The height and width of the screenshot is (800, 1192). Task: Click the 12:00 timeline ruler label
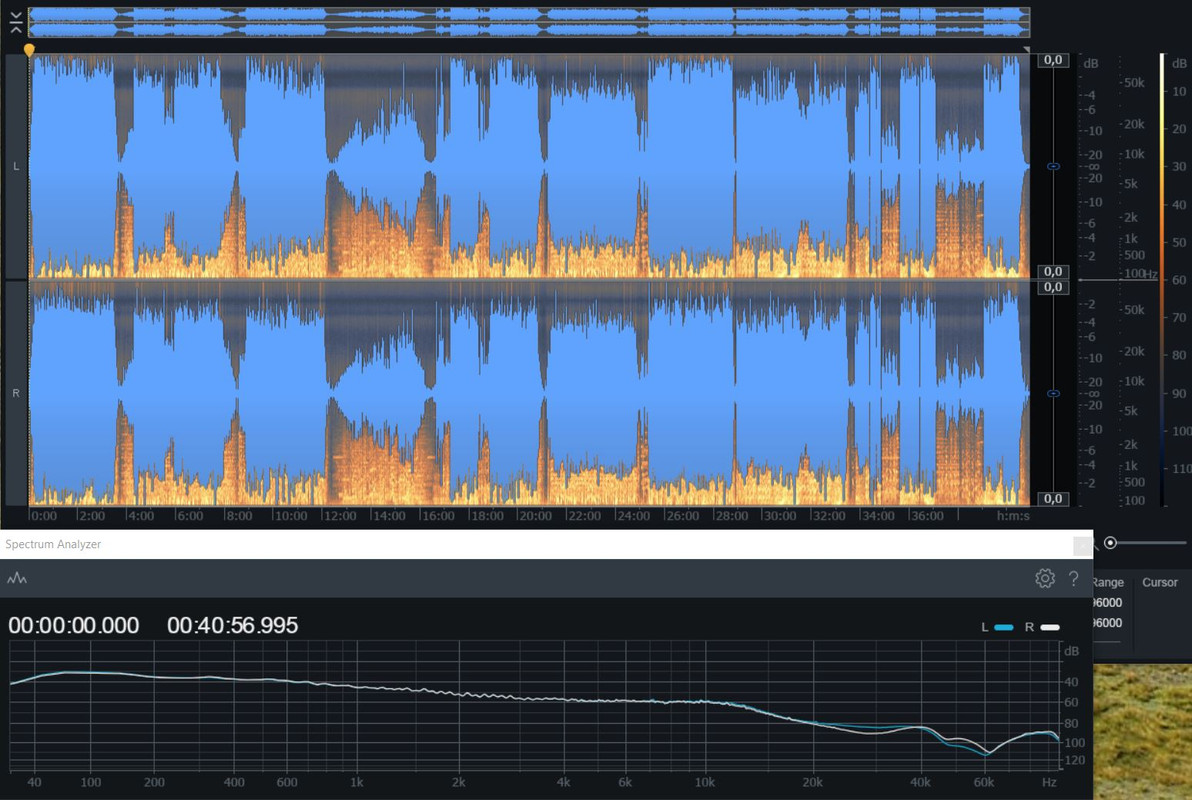(339, 516)
